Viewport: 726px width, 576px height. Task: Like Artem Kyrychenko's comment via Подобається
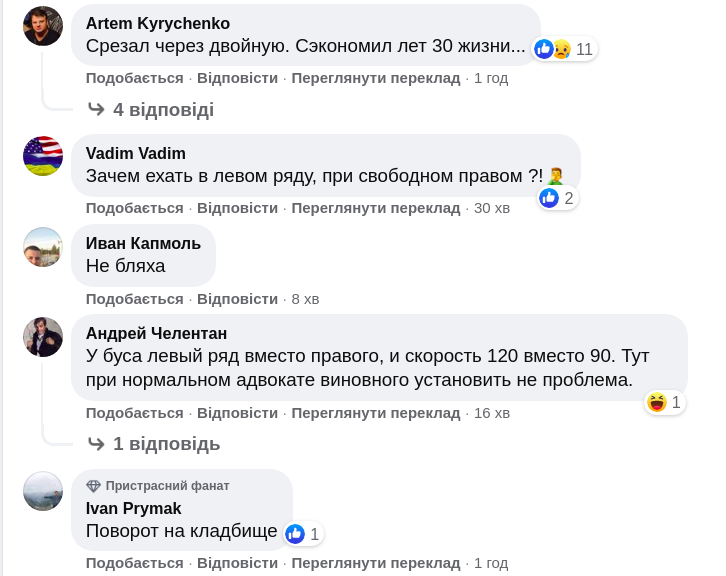(134, 78)
